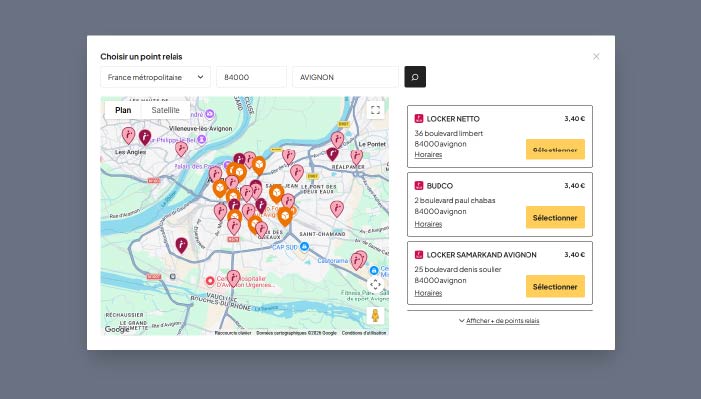Click the LOCKER SAMARKAND AVIGNON title
The height and width of the screenshot is (399, 701).
tap(481, 255)
